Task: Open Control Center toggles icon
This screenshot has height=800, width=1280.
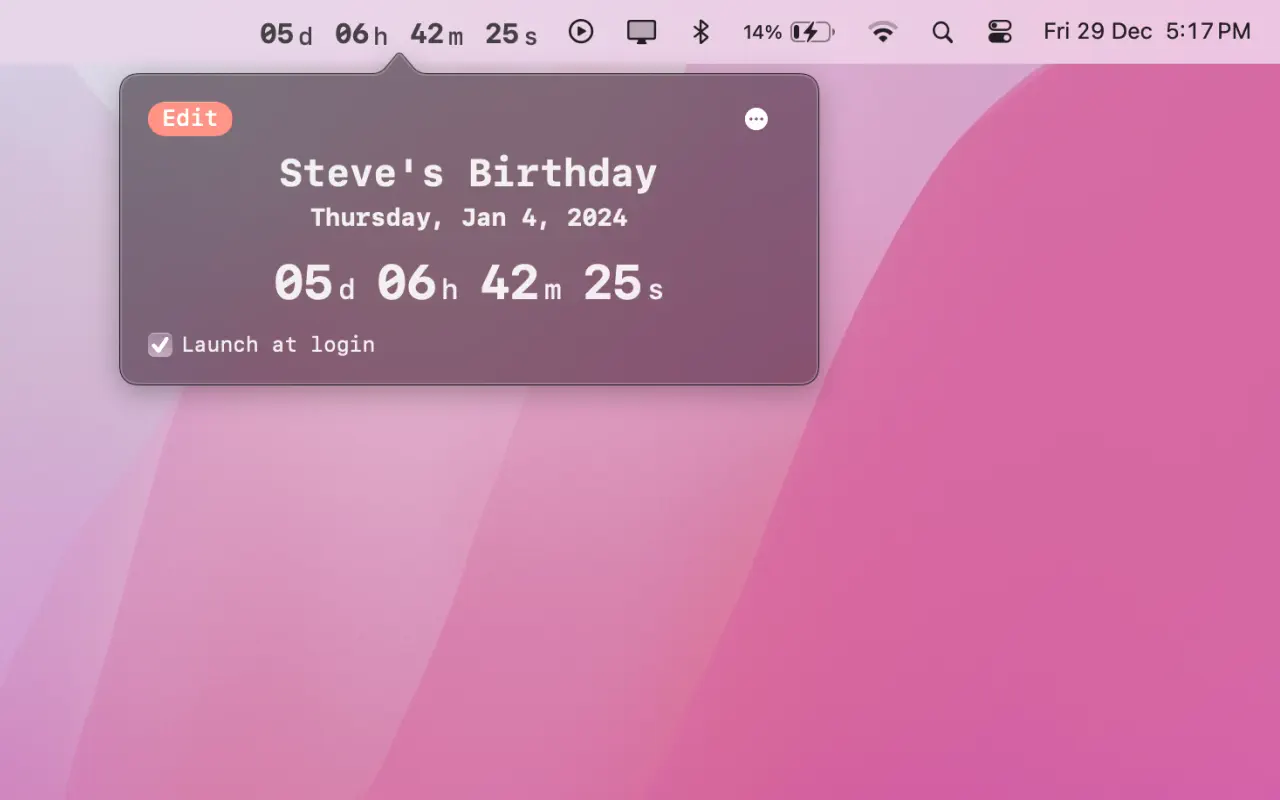Action: coord(1000,32)
